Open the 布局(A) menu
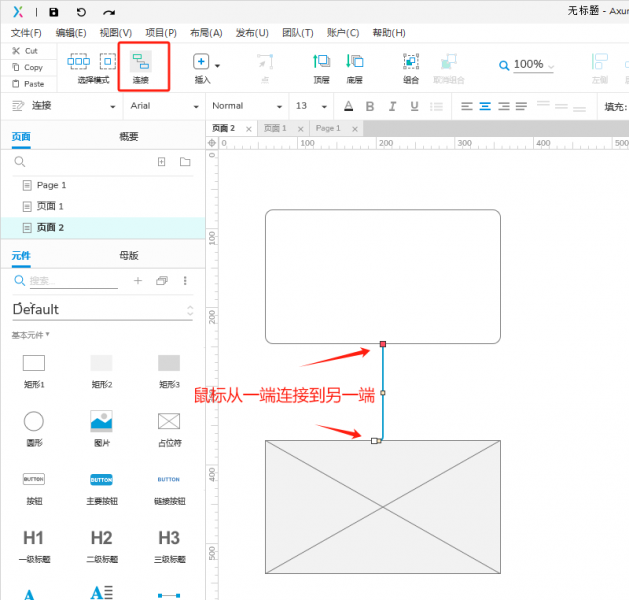629x600 pixels. pos(206,33)
